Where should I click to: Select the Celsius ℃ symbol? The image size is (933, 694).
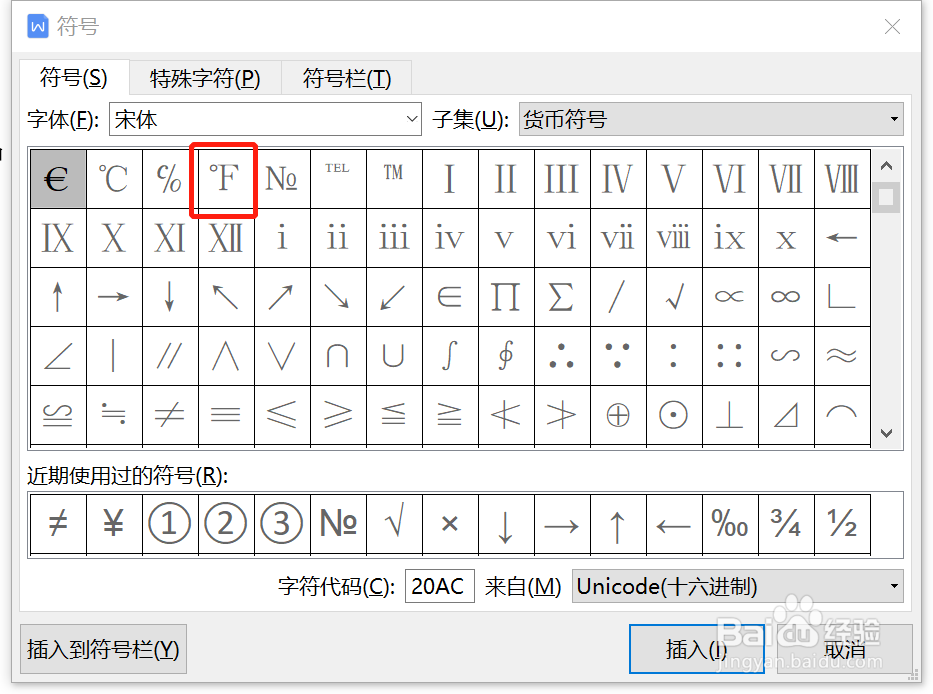click(113, 180)
